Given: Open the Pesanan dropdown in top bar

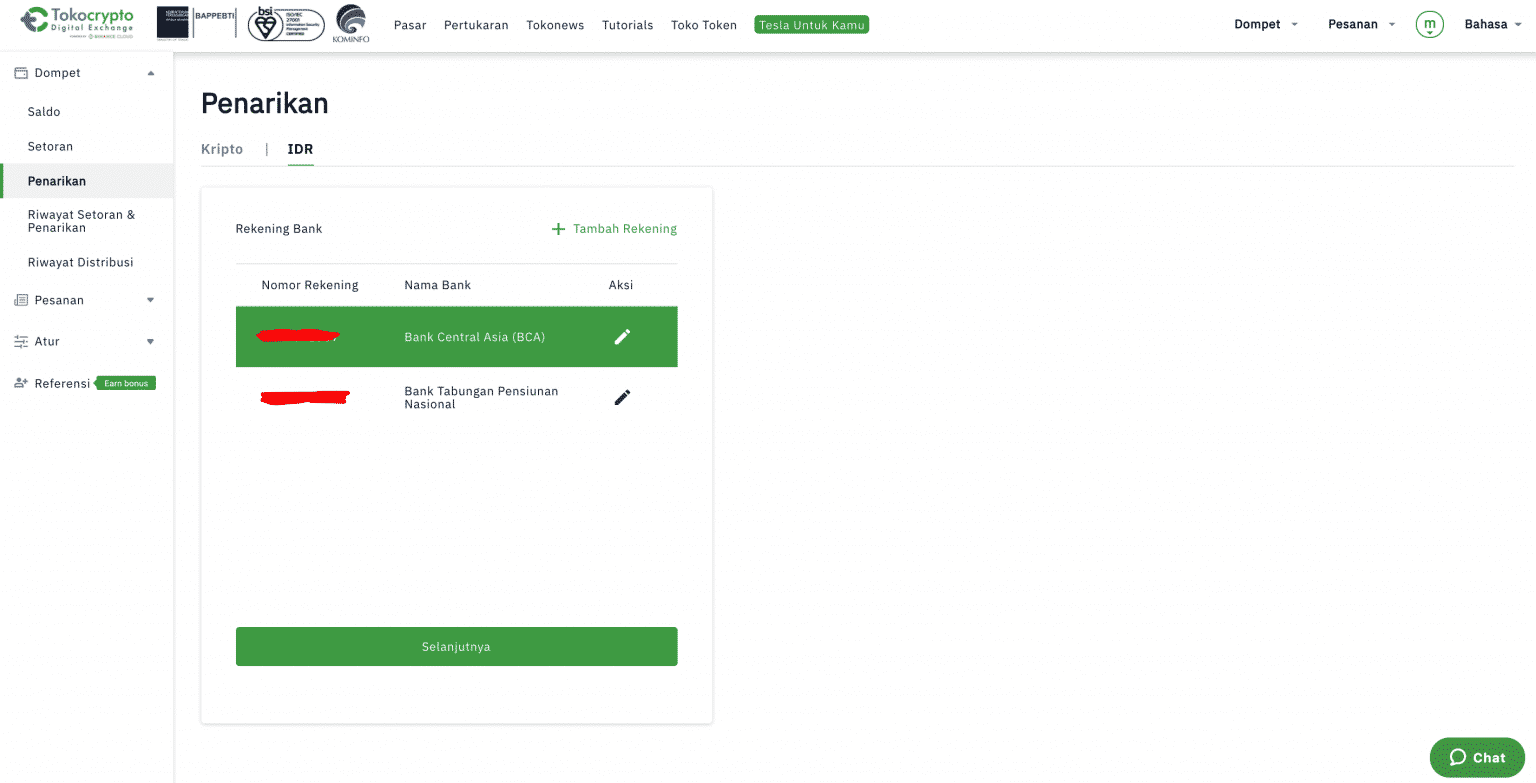Looking at the screenshot, I should point(1361,24).
